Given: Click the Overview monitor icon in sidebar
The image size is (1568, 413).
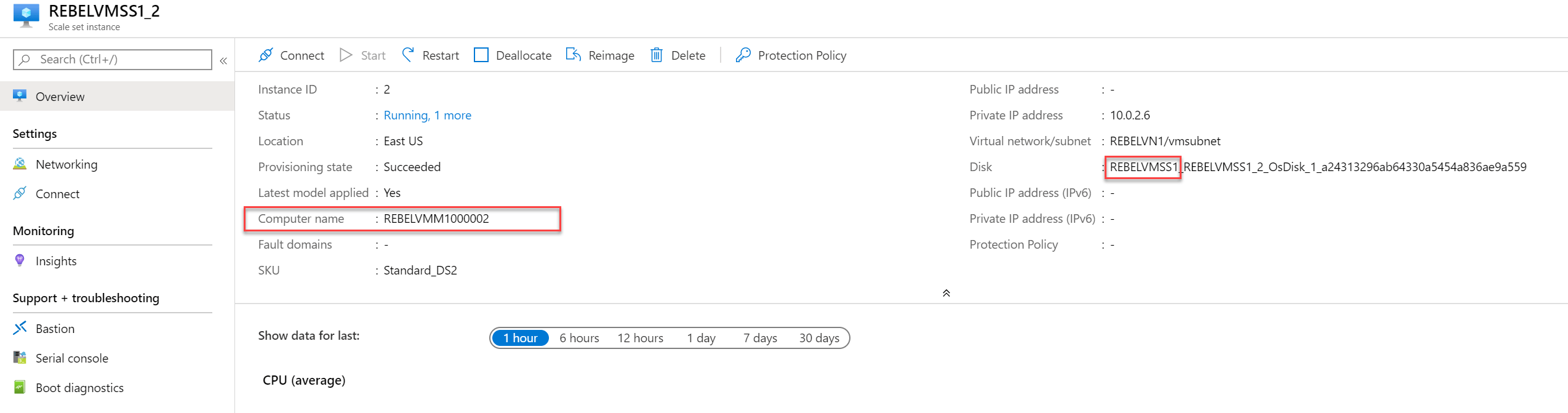Looking at the screenshot, I should click(20, 95).
